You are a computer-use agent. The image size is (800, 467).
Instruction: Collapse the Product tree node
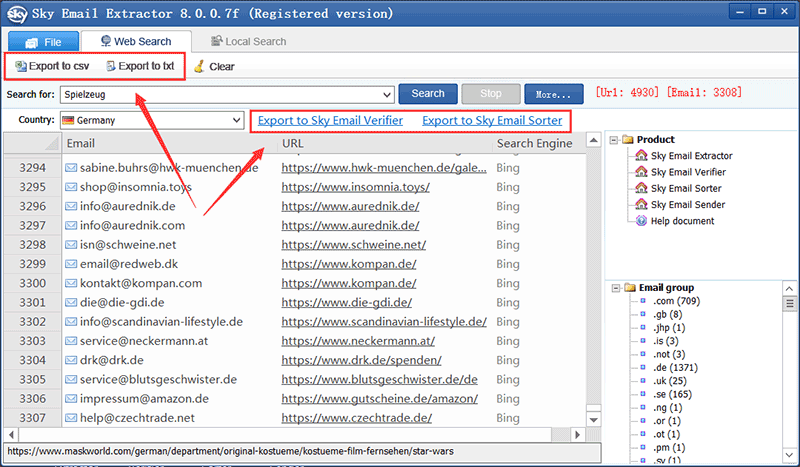[x=614, y=140]
